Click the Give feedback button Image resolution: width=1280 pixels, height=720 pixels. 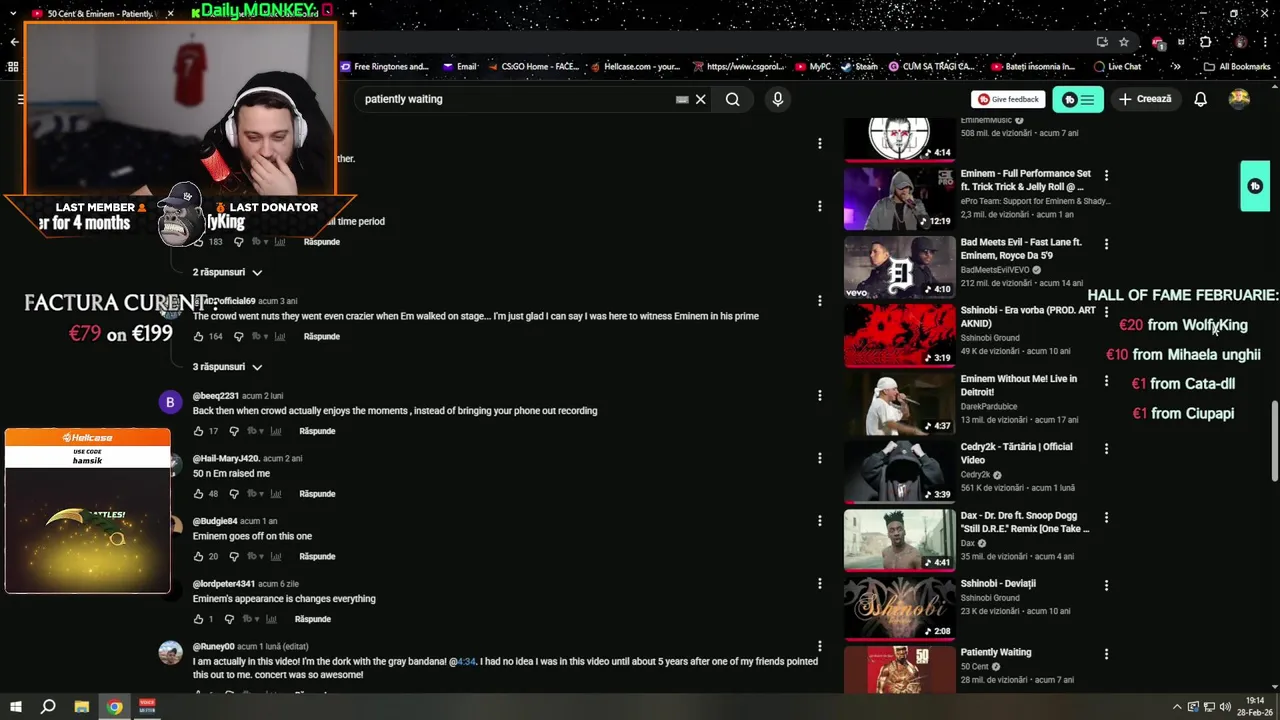pos(1008,99)
